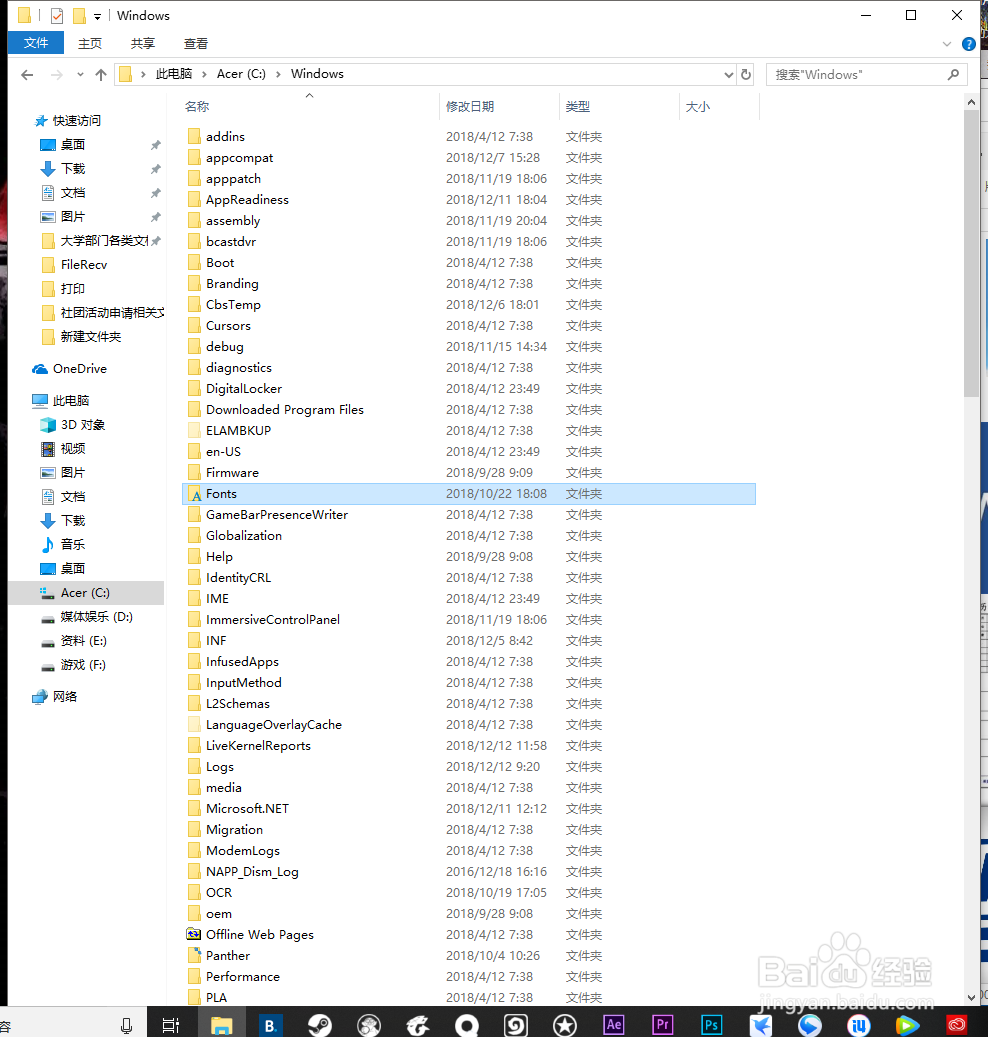The image size is (988, 1037).
Task: Click the Offline Web Pages icon
Action: point(194,934)
